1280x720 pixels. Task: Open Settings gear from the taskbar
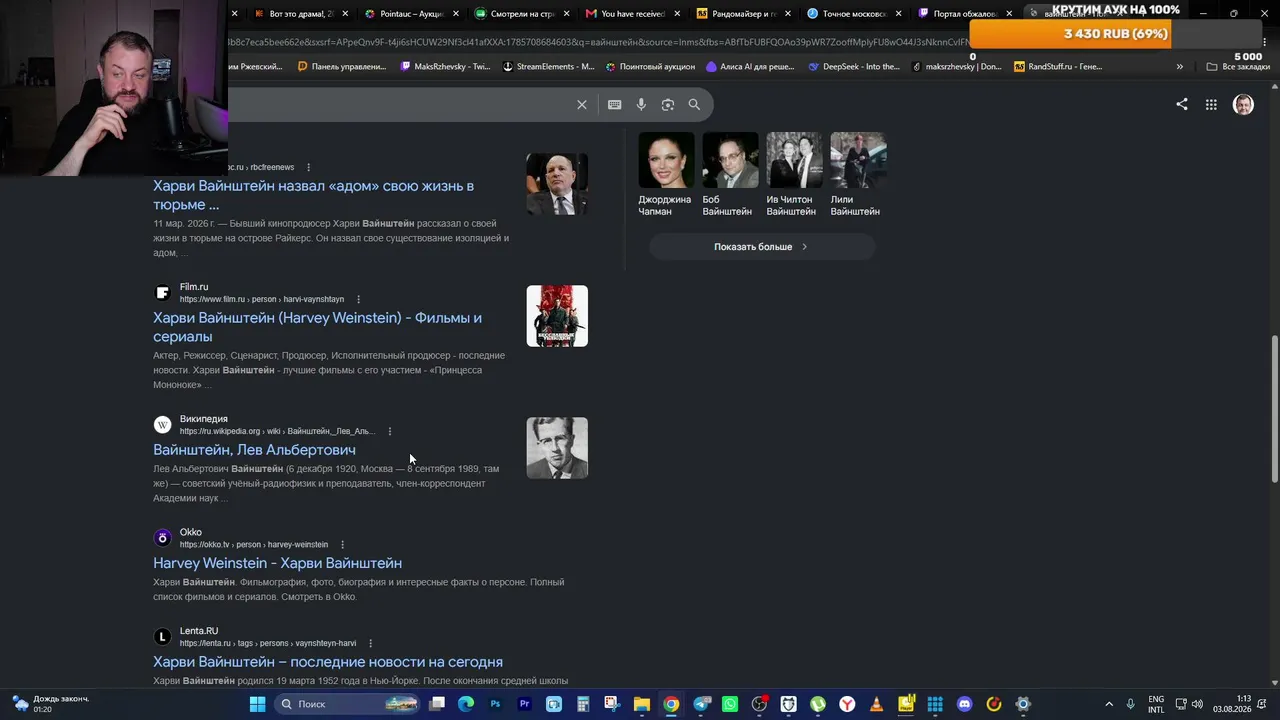coord(1023,704)
